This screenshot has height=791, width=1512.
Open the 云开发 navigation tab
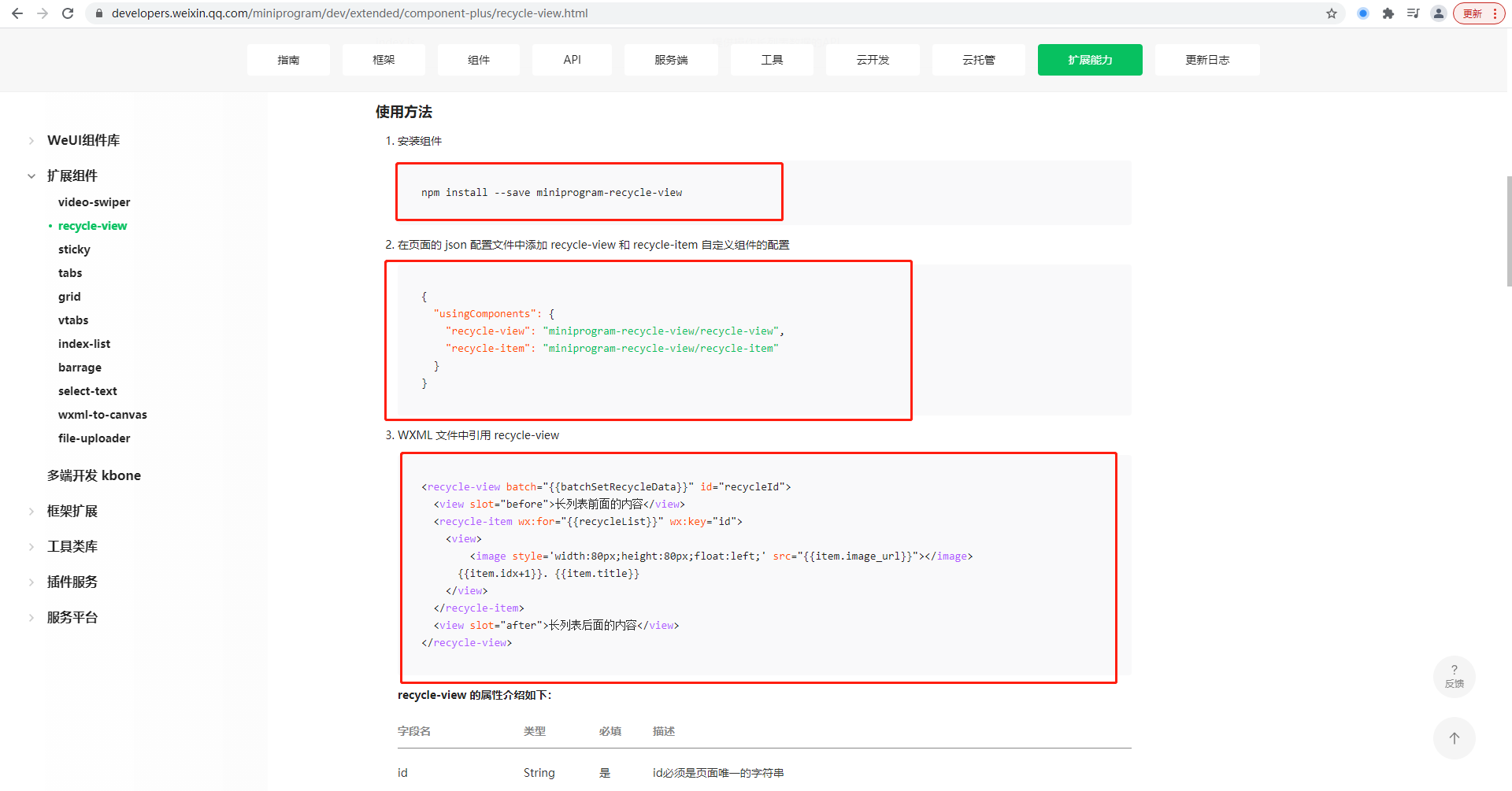pyautogui.click(x=873, y=60)
